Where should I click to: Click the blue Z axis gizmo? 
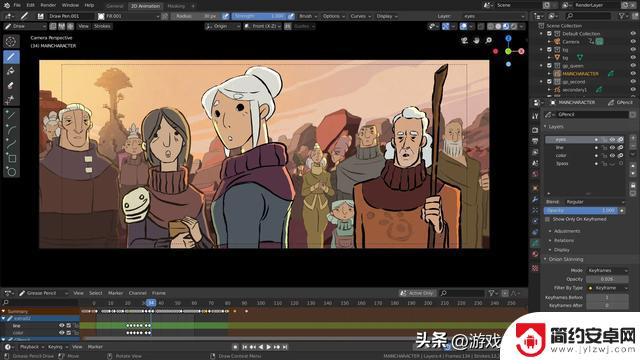click(508, 38)
